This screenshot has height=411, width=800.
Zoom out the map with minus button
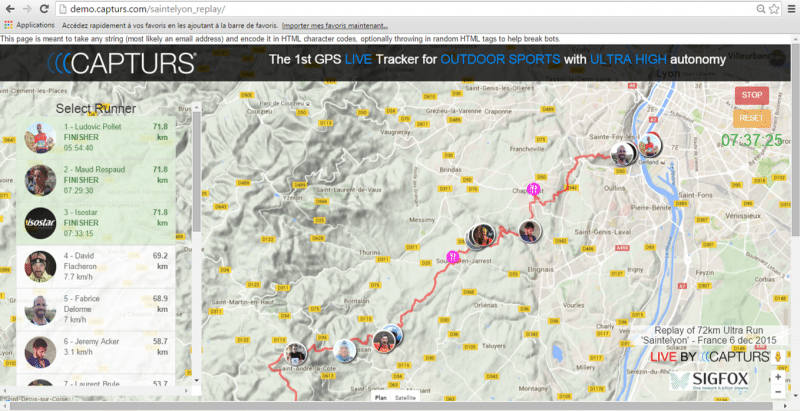778,392
